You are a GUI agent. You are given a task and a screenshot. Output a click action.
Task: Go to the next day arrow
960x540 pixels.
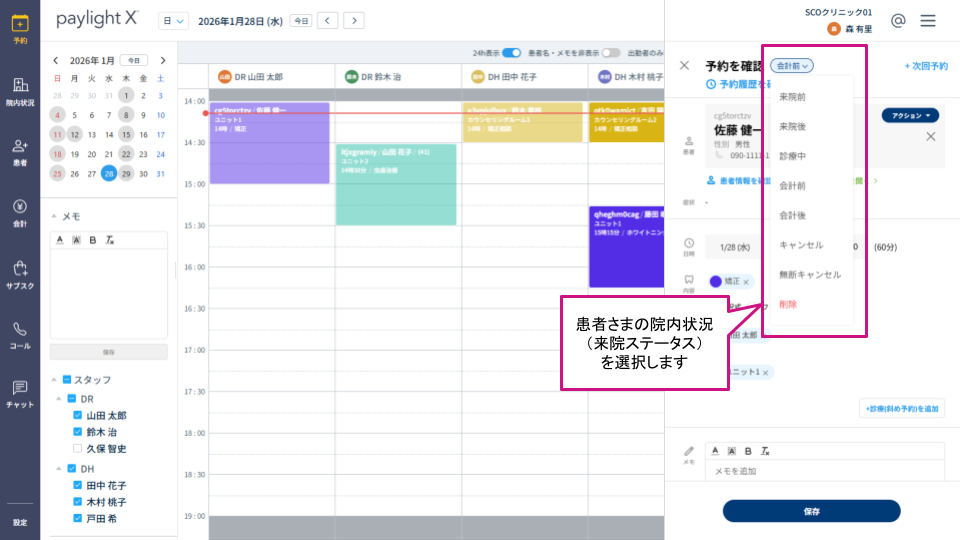(354, 21)
